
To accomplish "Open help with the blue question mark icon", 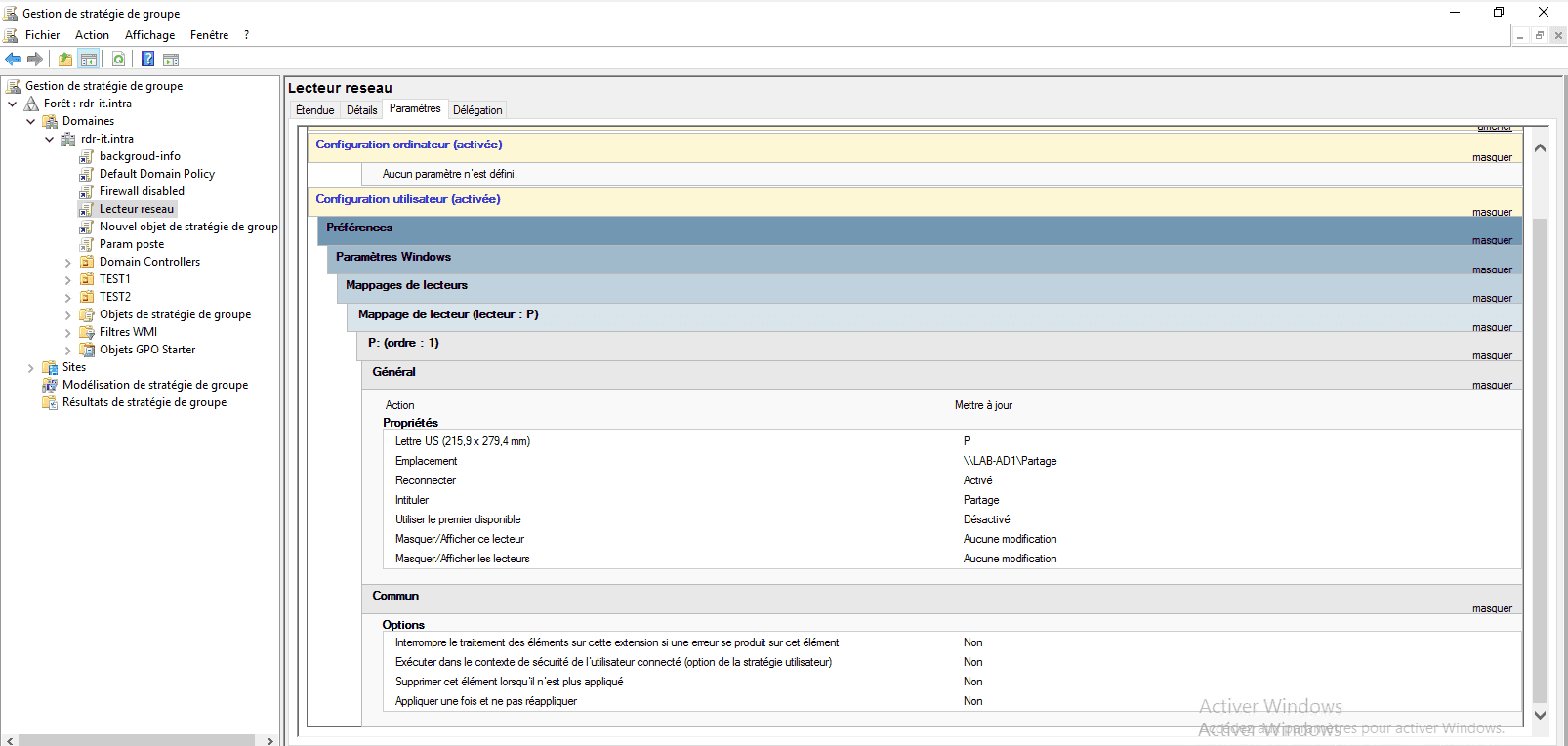I will tap(147, 60).
